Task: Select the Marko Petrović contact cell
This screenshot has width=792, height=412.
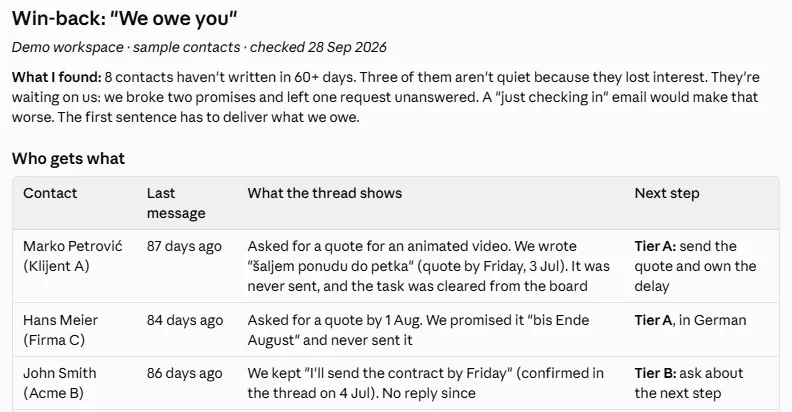Action: [x=73, y=256]
